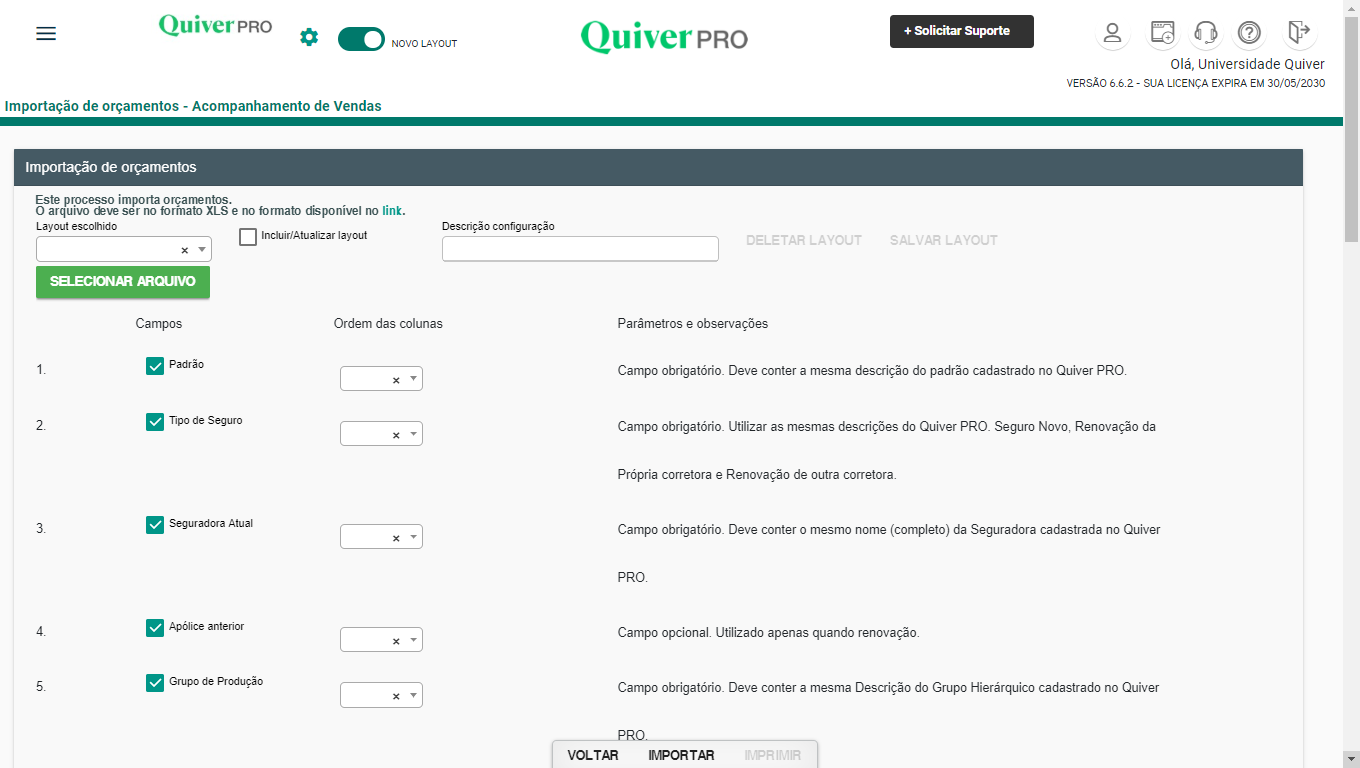Open column order dropdown for Tipo de Seguro
1360x768 pixels.
(414, 434)
